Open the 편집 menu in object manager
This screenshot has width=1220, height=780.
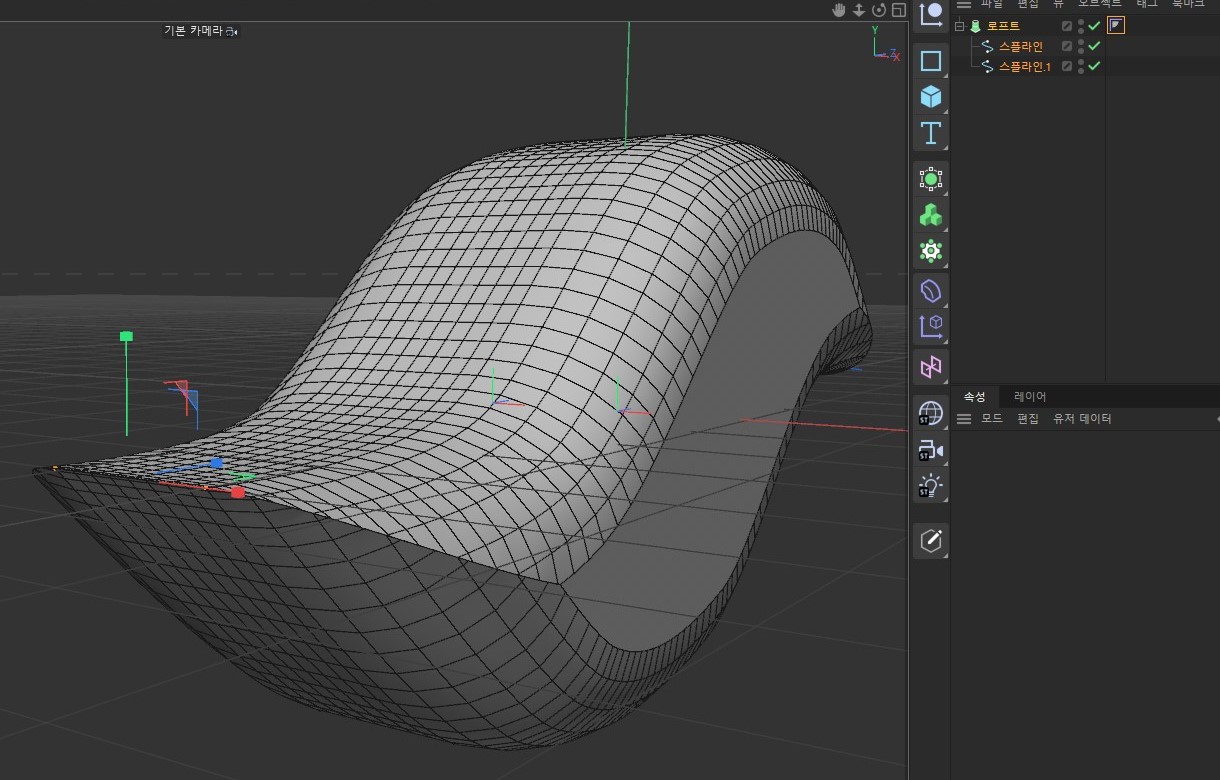[x=1026, y=4]
